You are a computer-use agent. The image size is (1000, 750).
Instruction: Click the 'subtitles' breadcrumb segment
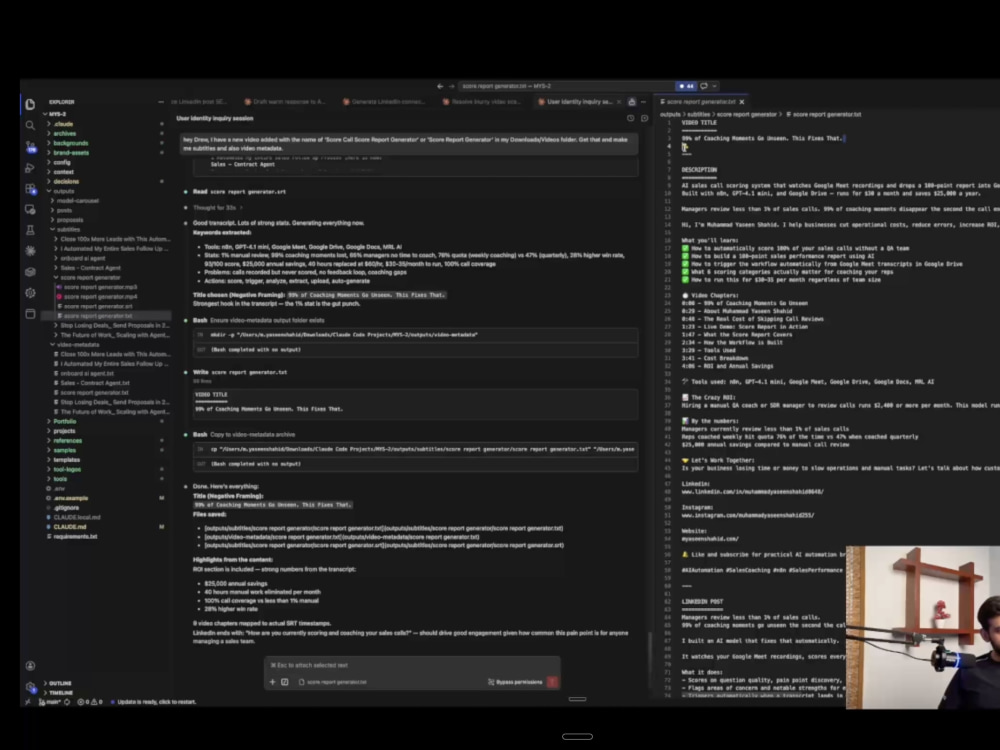698,115
